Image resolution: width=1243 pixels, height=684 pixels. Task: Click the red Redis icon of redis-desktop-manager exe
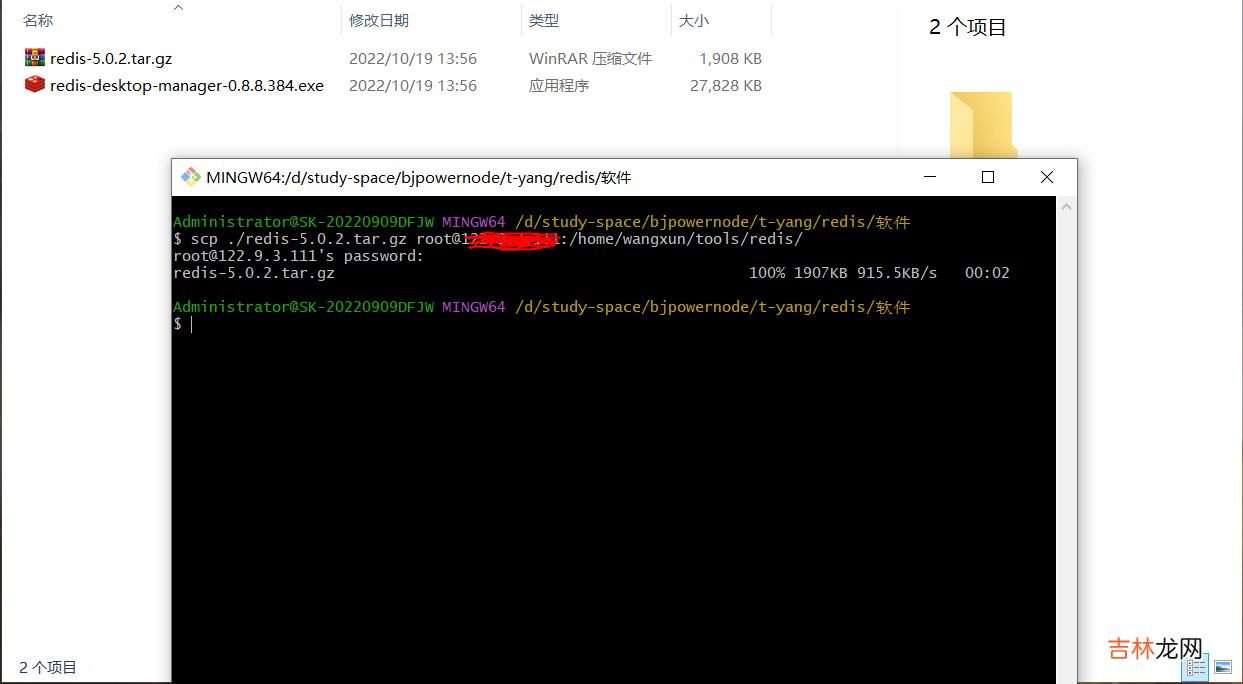(x=35, y=86)
